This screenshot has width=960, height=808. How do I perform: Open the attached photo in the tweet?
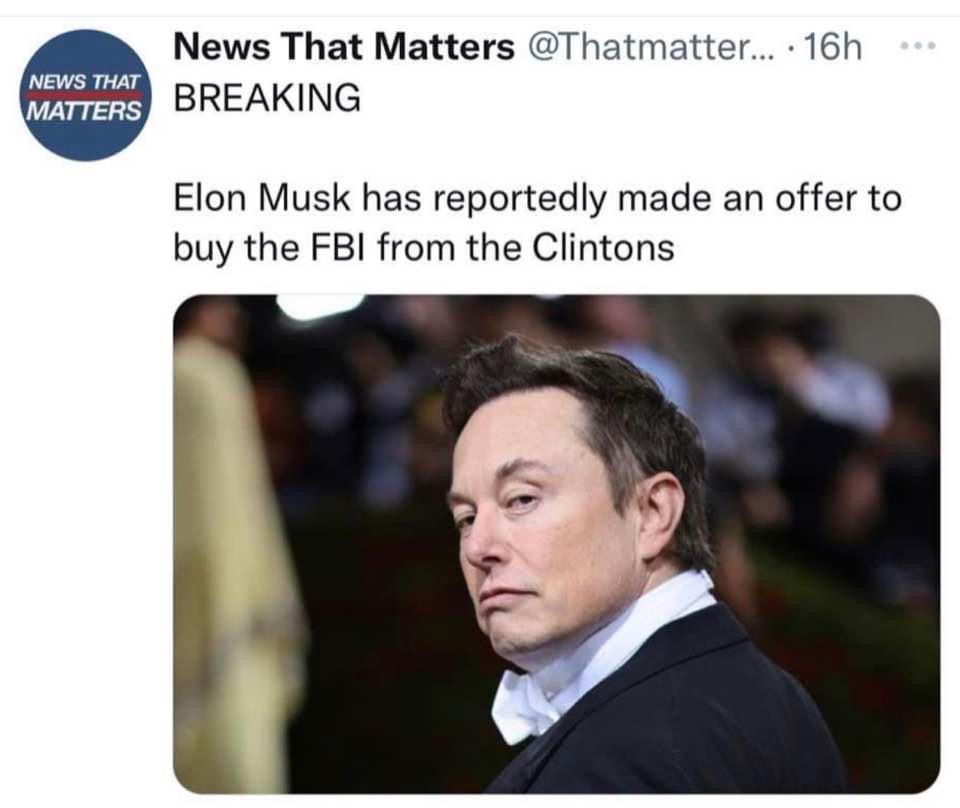pos(557,544)
